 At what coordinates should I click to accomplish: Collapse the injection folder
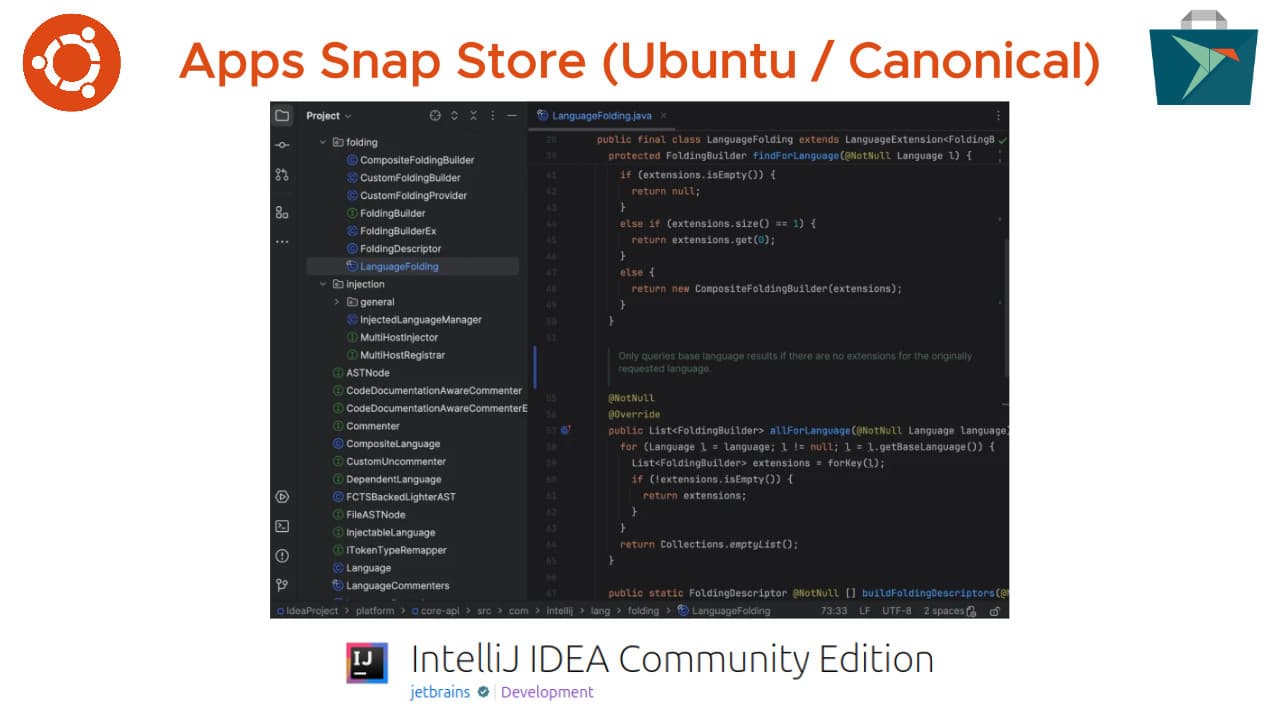323,284
